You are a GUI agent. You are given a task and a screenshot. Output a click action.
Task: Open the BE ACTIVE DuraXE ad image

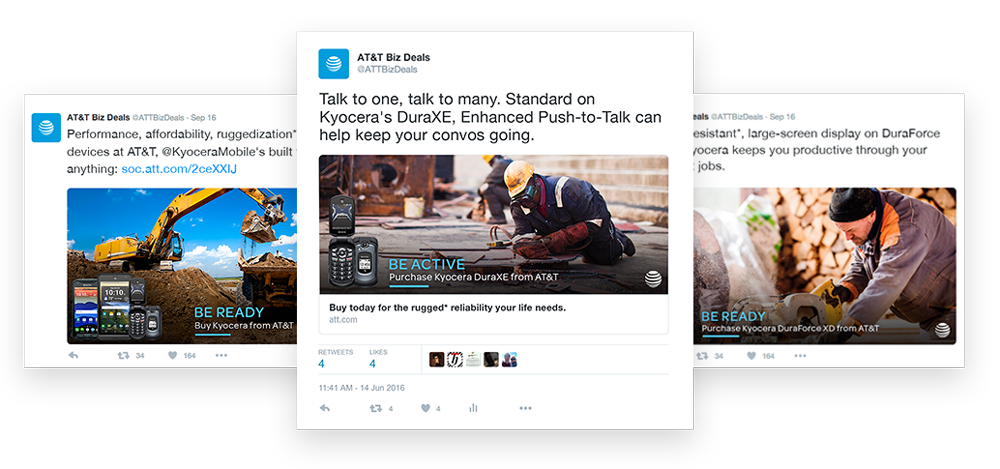494,225
